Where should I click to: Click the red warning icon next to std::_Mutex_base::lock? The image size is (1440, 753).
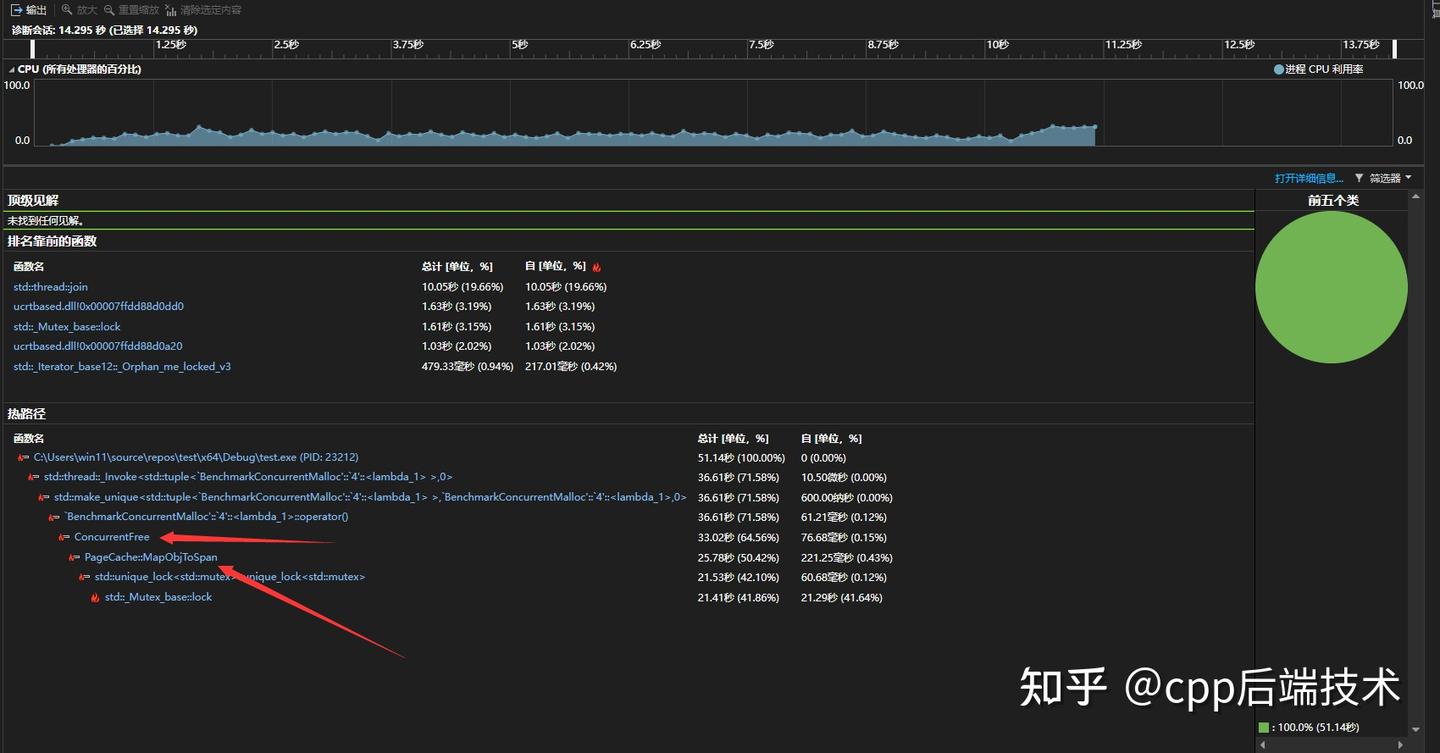coord(94,597)
